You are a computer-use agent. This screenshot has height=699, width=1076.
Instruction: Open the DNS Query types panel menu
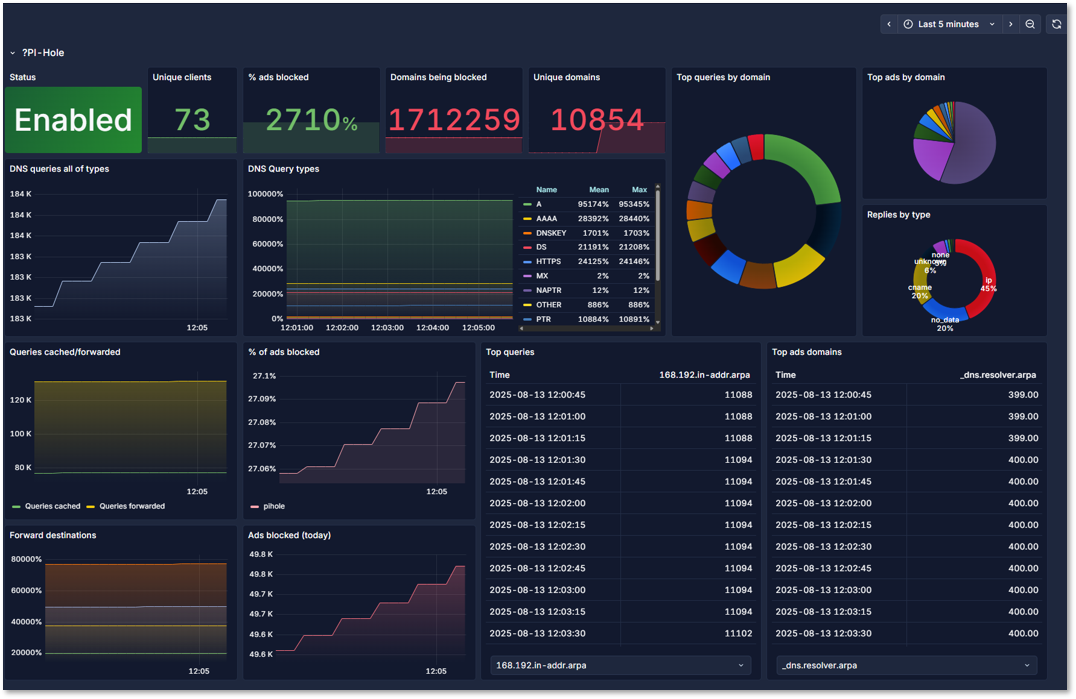coord(285,169)
